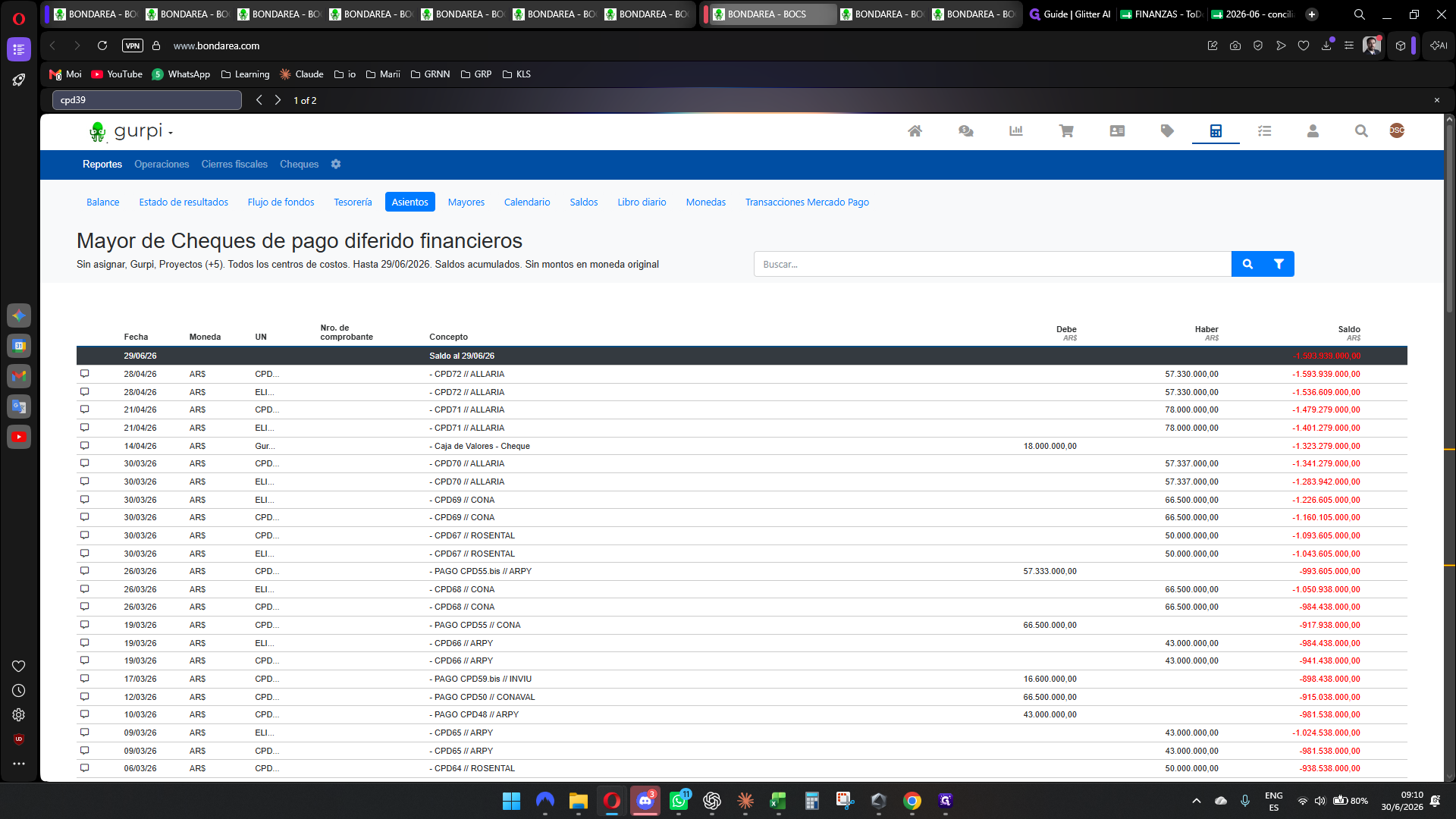
Task: Switch to the Mayores tab
Action: [466, 202]
